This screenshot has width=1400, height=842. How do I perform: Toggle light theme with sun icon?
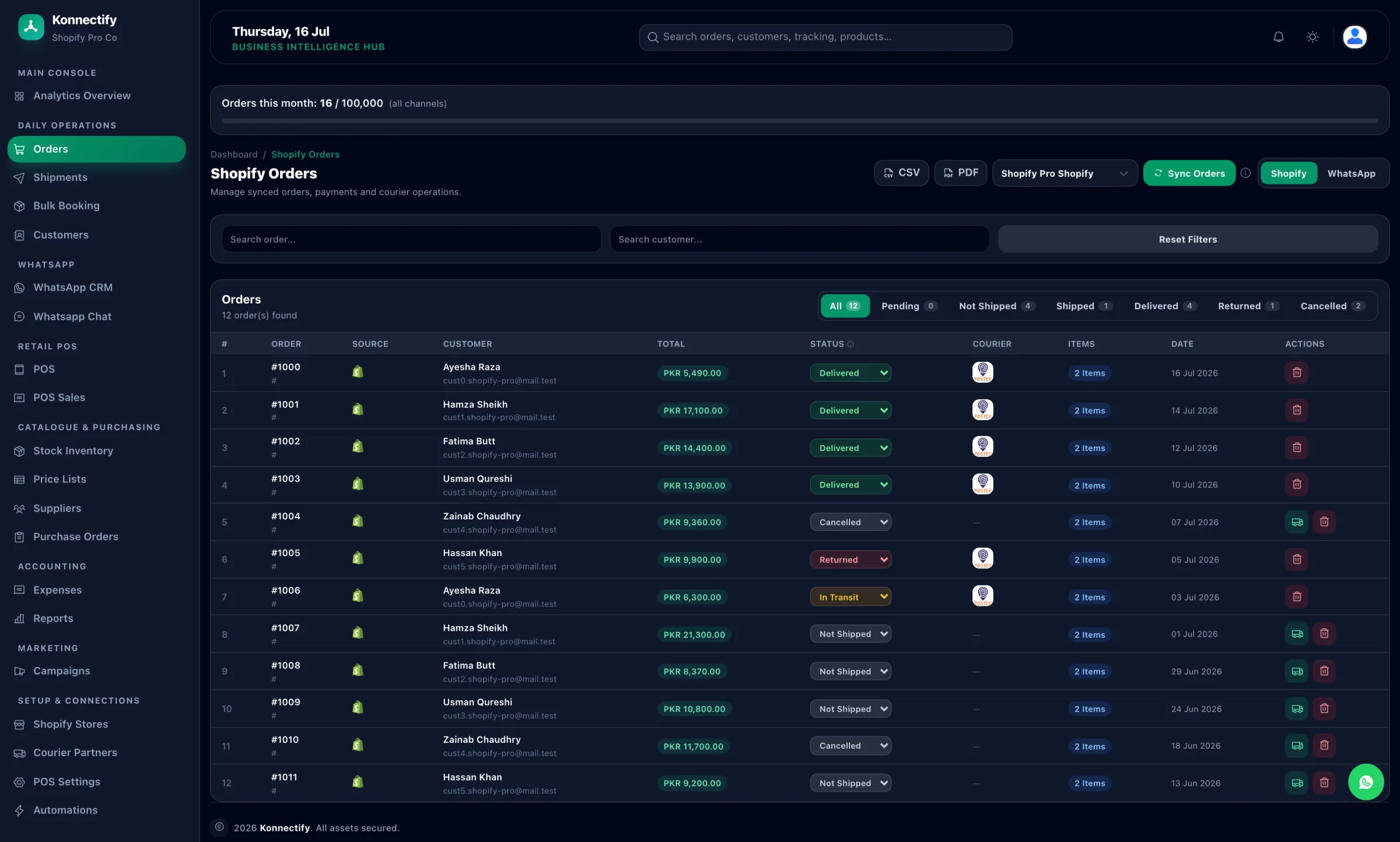(1312, 37)
